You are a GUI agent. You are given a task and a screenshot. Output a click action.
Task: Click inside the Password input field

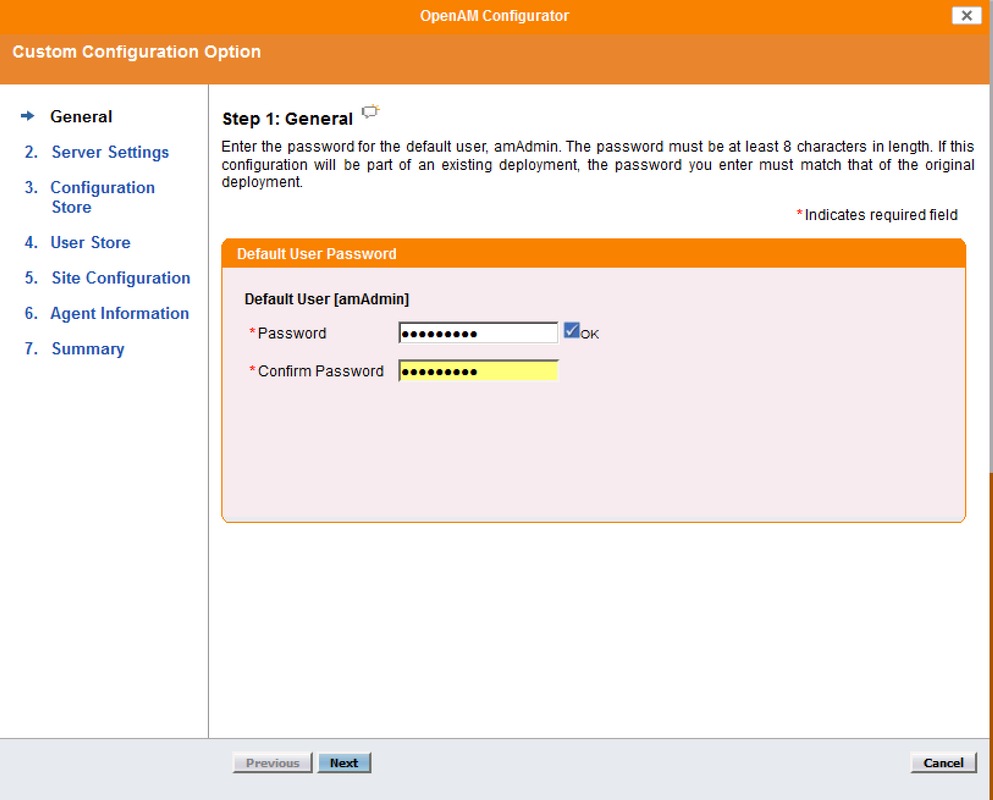coord(477,332)
